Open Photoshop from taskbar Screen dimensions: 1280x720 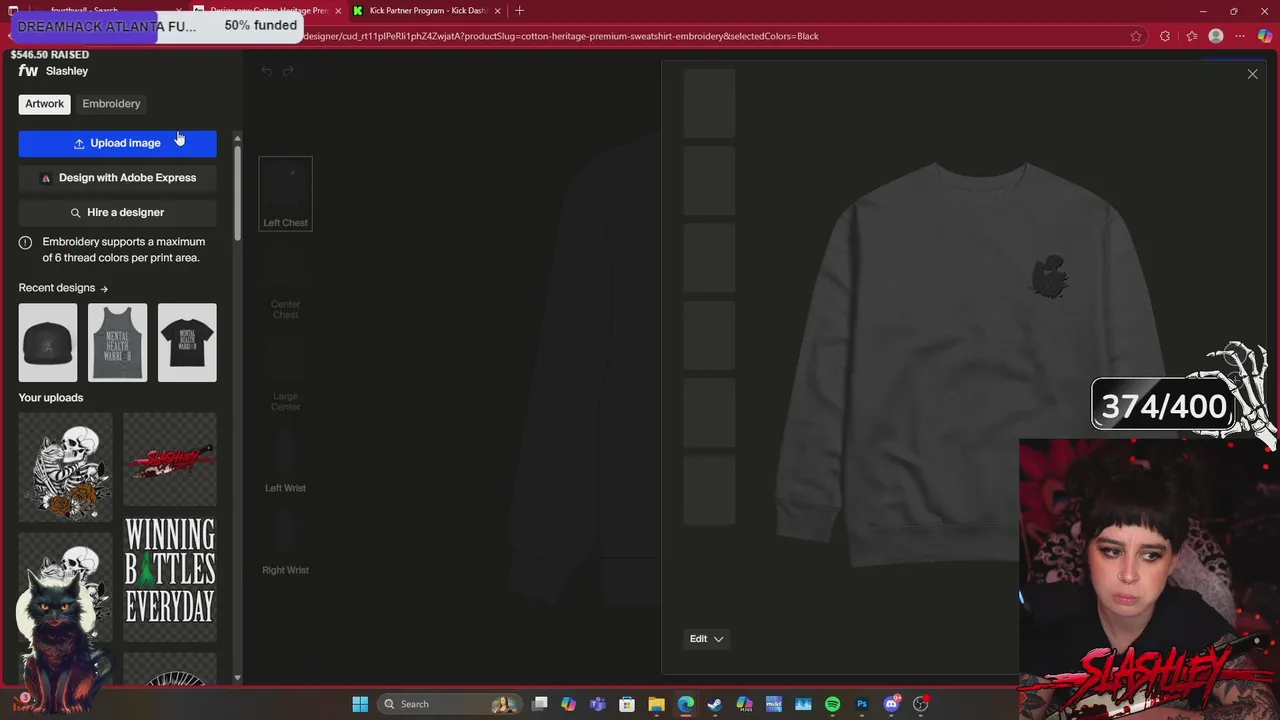tap(862, 704)
